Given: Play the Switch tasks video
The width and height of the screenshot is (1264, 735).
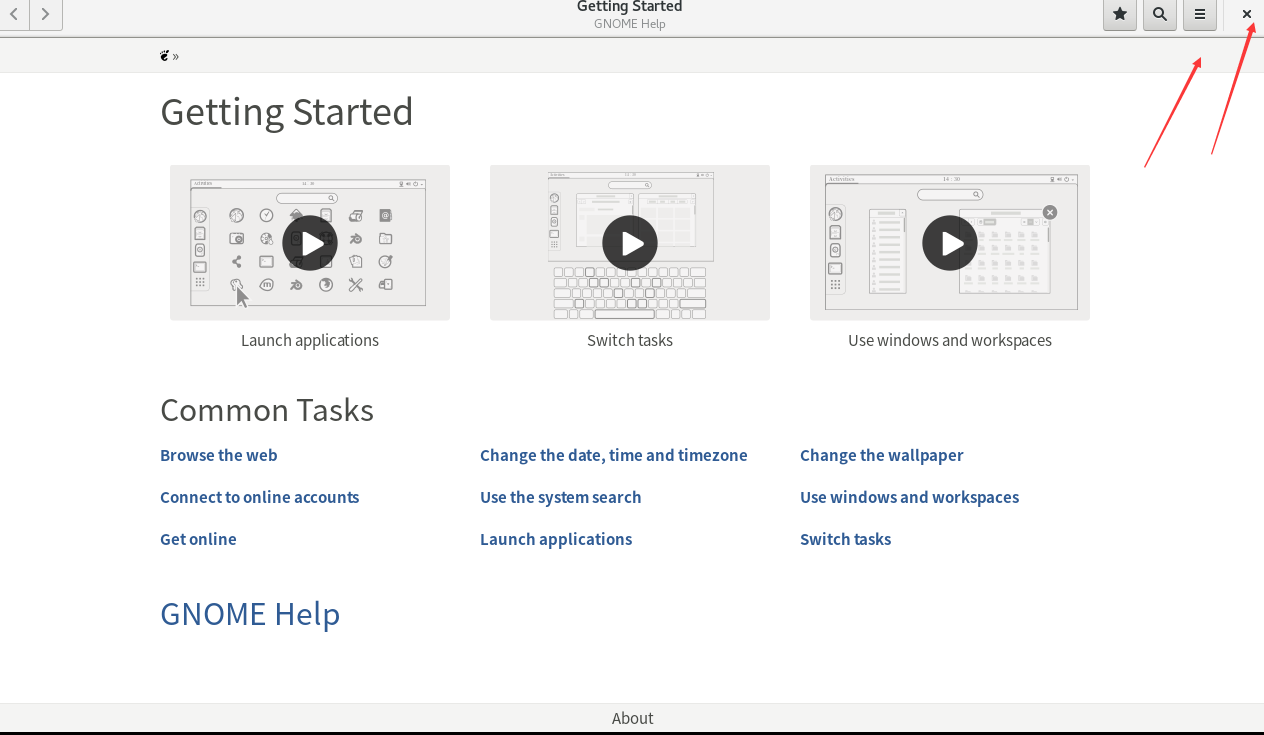Looking at the screenshot, I should 630,243.
